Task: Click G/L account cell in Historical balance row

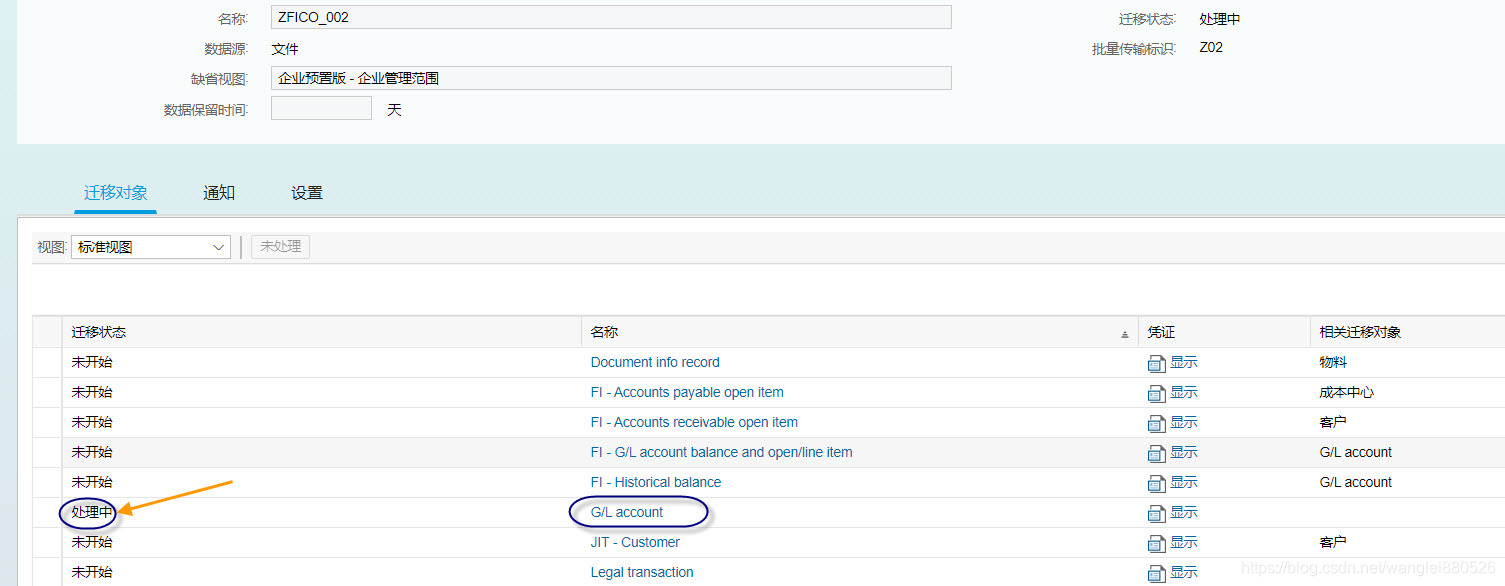Action: 1355,482
